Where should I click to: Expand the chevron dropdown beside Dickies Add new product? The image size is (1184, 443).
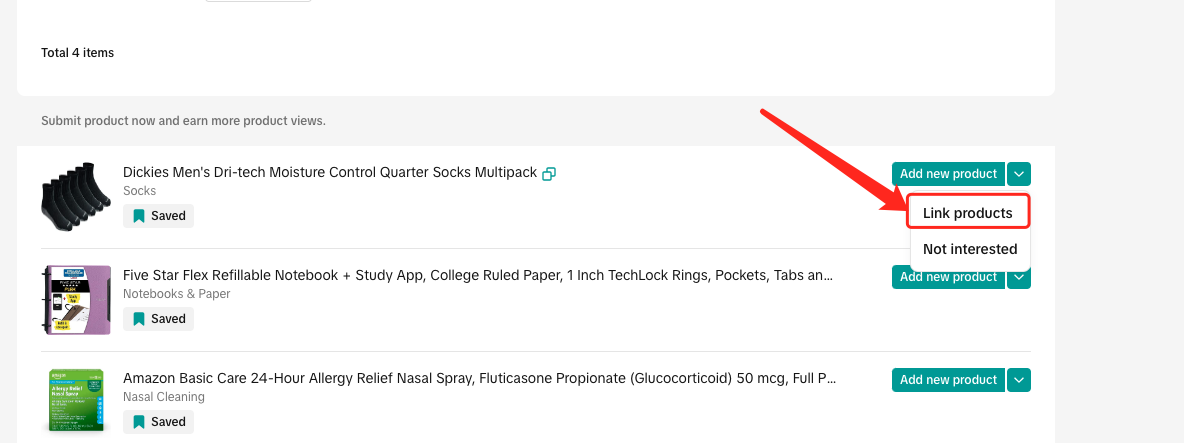(x=1018, y=174)
